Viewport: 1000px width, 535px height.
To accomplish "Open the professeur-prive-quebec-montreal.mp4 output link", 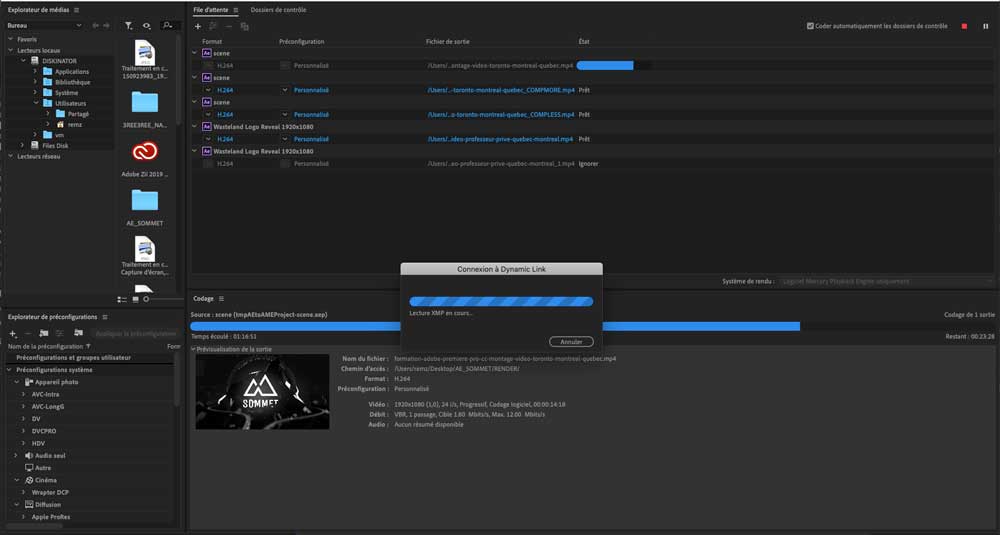I will point(500,139).
